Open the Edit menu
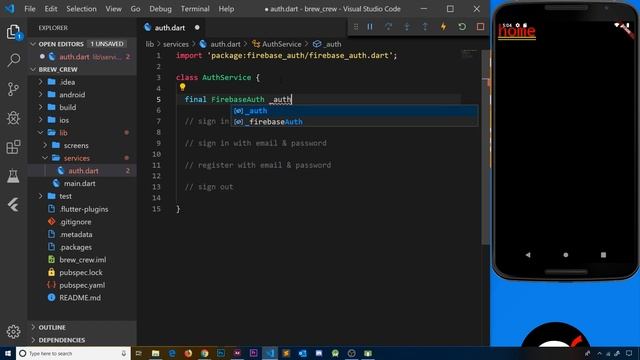This screenshot has height=360, width=640. (x=51, y=9)
